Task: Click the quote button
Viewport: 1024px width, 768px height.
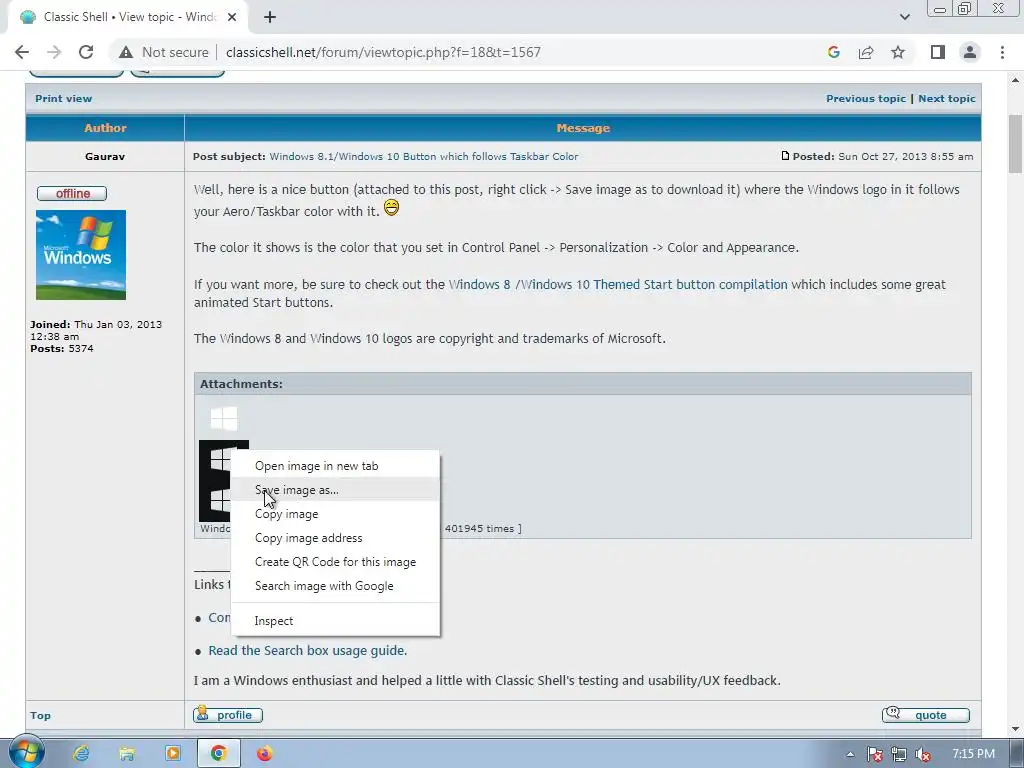Action: (x=925, y=715)
